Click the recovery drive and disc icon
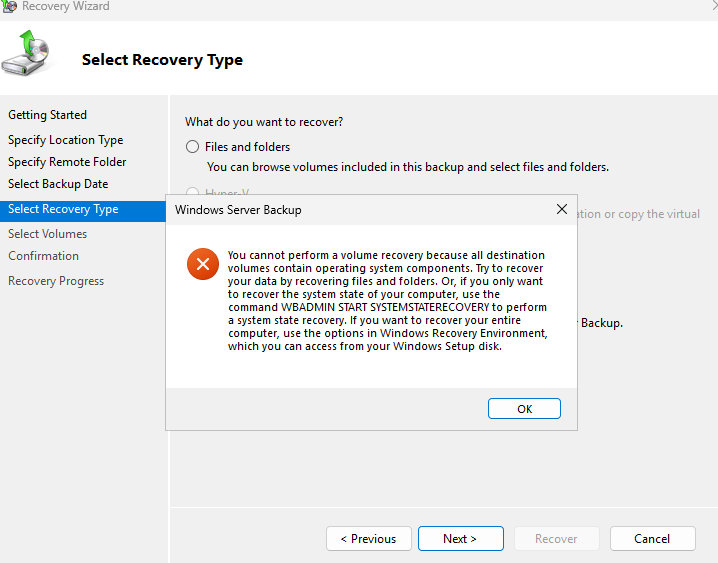The width and height of the screenshot is (718, 563). [x=26, y=53]
